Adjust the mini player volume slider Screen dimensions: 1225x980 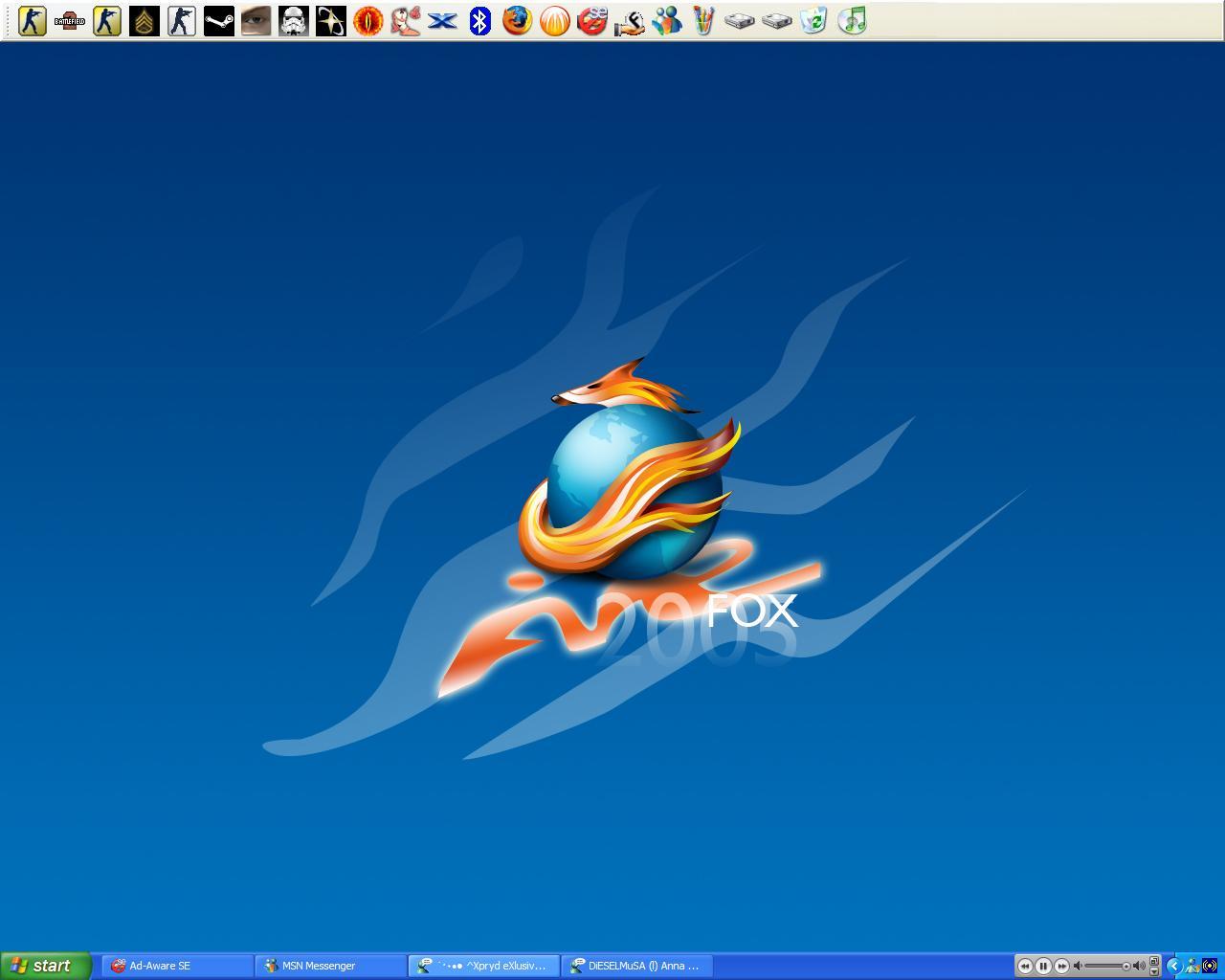(x=1107, y=967)
